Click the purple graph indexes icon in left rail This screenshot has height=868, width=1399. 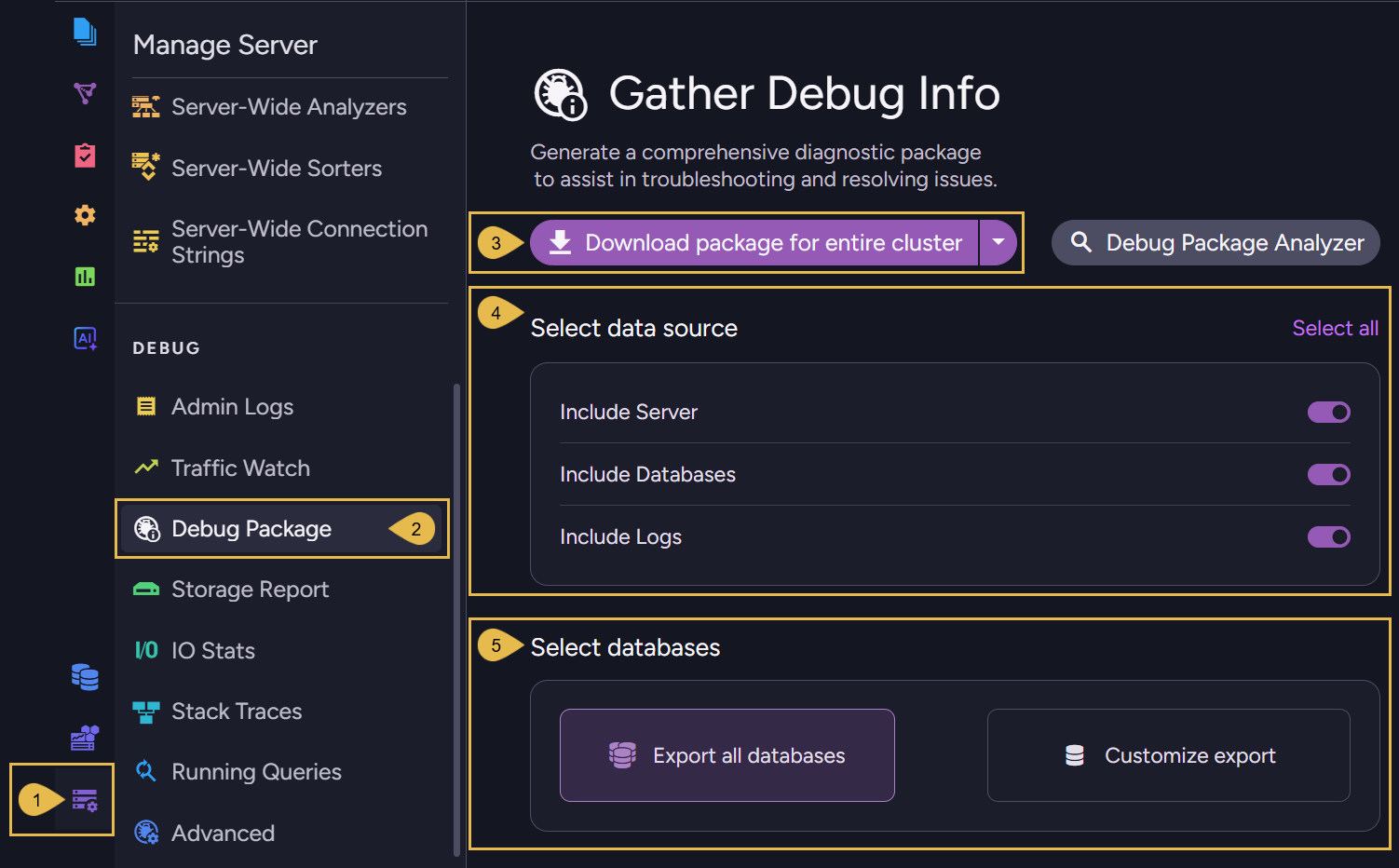click(85, 93)
